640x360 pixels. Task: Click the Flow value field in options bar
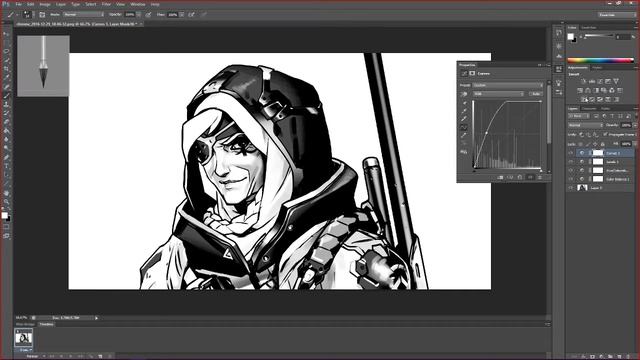click(173, 14)
